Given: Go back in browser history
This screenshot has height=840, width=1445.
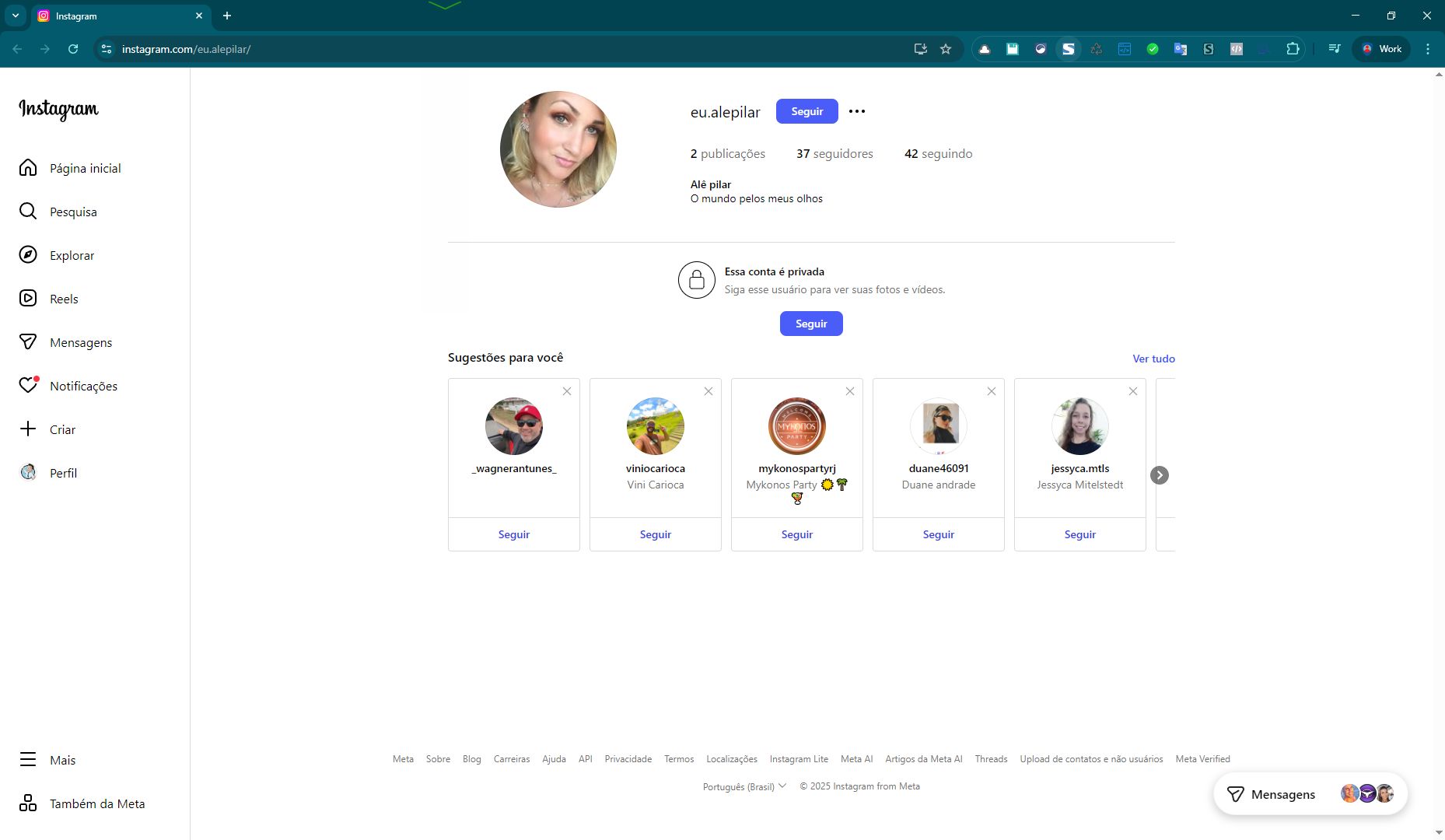Looking at the screenshot, I should click(x=17, y=49).
